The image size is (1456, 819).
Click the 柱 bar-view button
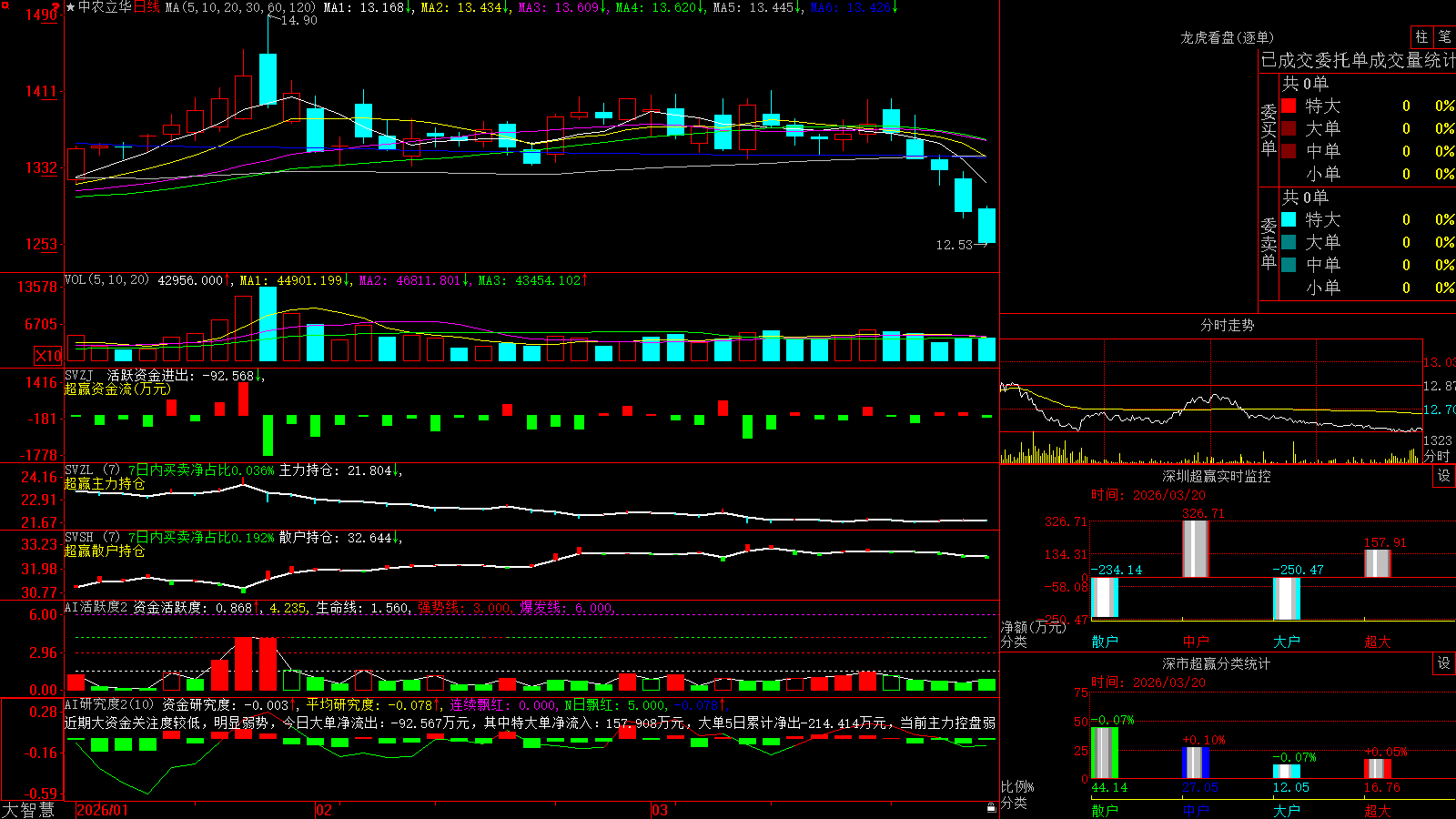coord(1421,37)
